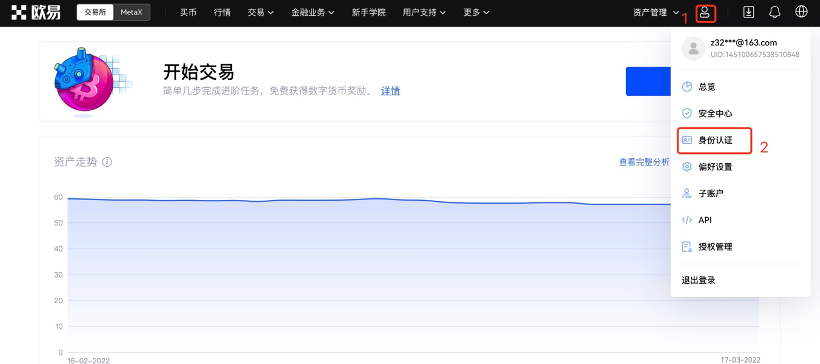This screenshot has width=820, height=364.
Task: Switch to the MetaX tab
Action: pos(131,13)
